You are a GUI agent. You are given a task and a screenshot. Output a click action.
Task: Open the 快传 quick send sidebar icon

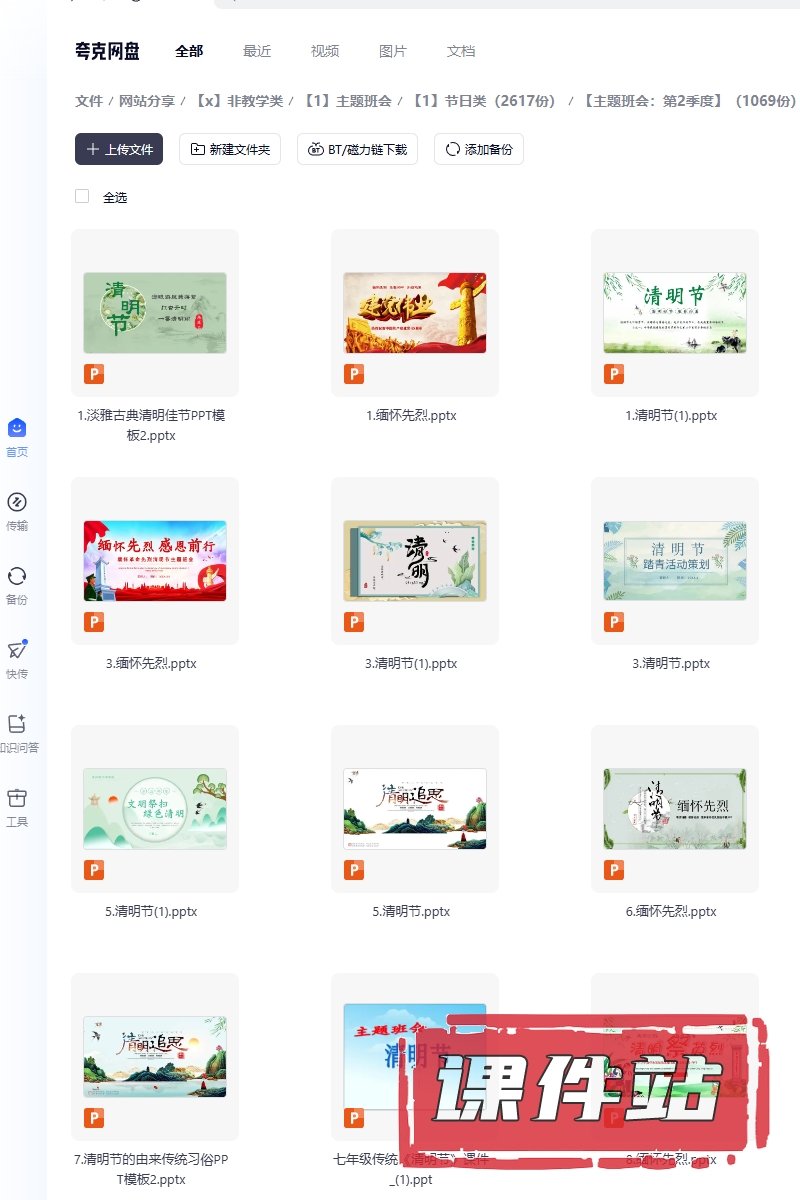17,651
